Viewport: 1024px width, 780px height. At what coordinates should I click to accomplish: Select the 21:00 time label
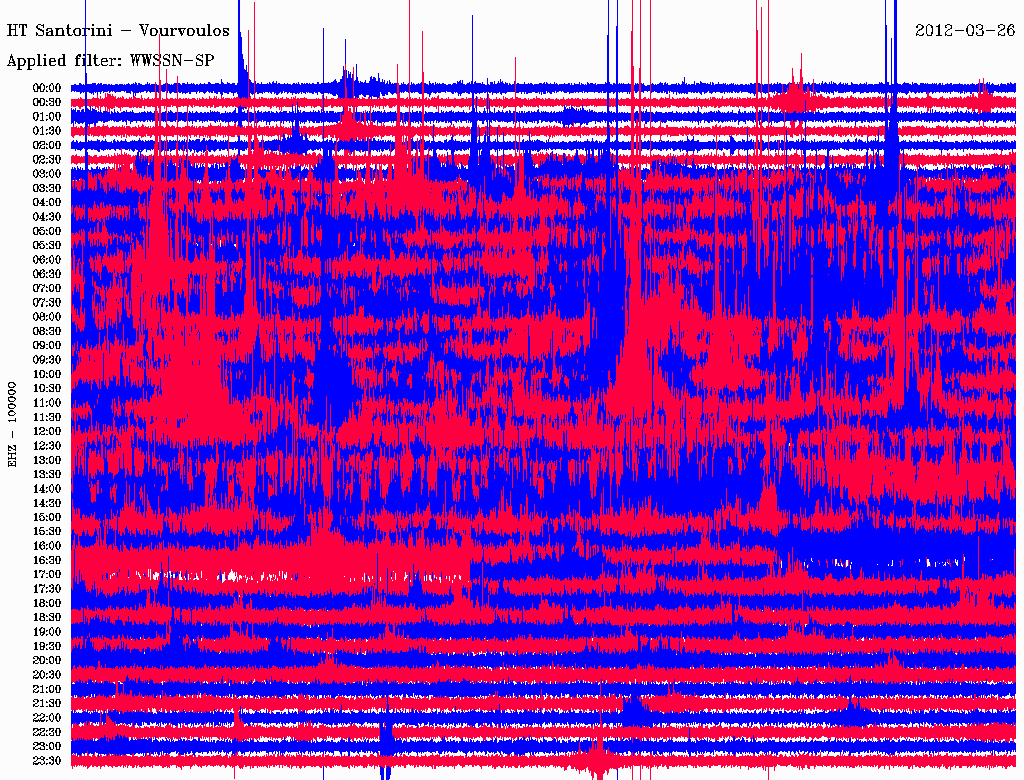point(47,689)
